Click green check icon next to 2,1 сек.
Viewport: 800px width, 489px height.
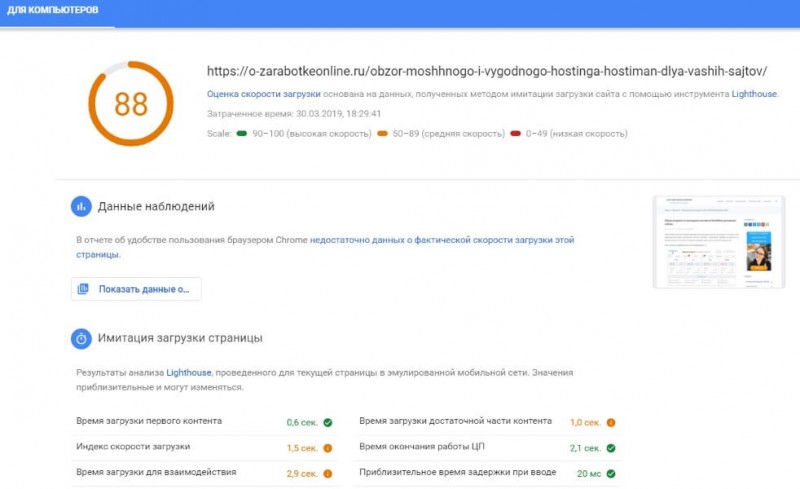pos(611,448)
